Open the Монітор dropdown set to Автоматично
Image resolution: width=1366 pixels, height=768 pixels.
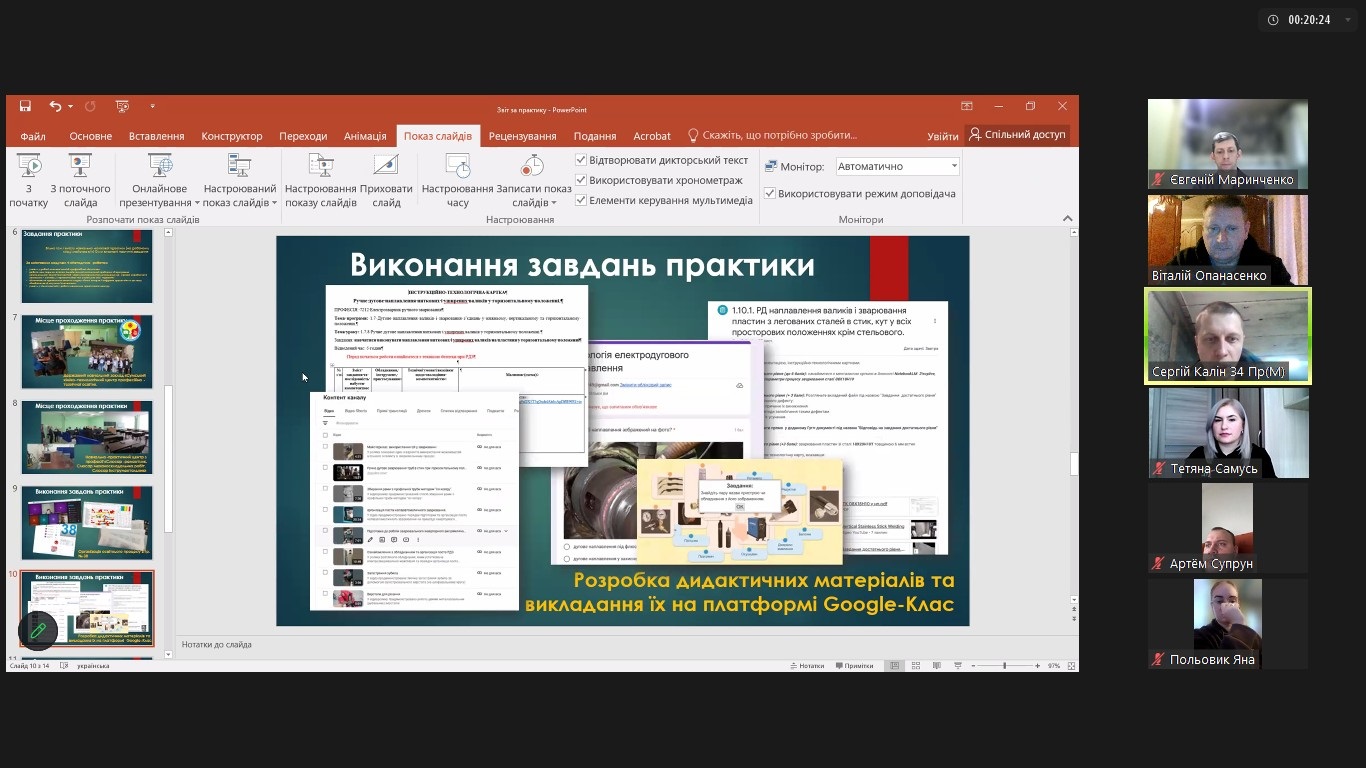tap(896, 166)
